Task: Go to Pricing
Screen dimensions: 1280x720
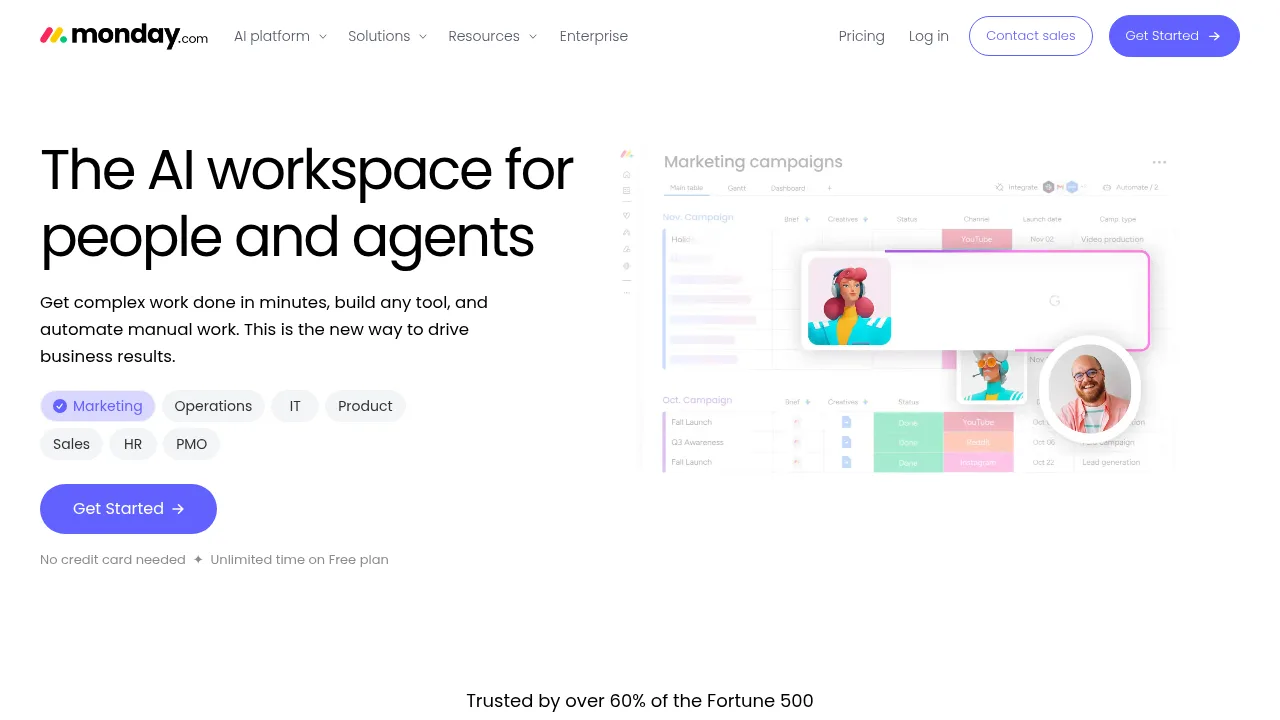Action: pos(862,36)
